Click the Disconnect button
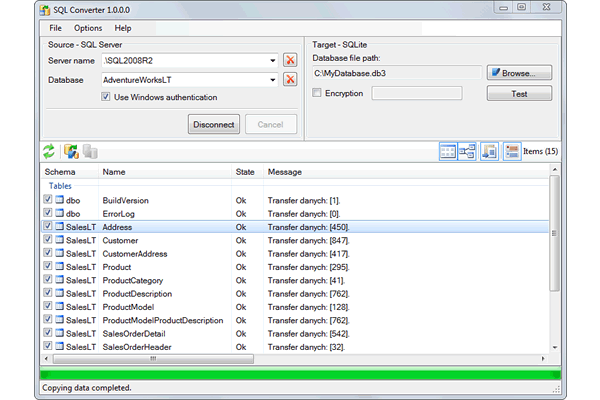The height and width of the screenshot is (400, 600). coord(214,124)
